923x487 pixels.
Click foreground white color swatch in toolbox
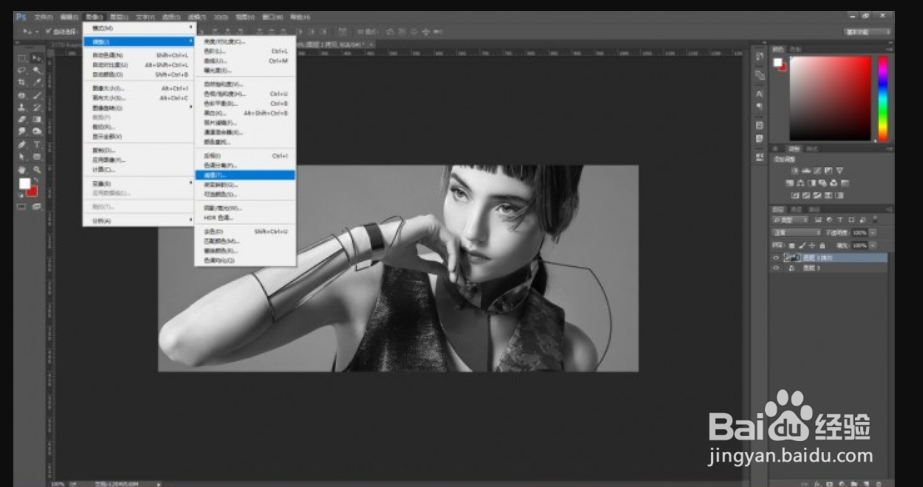24,184
